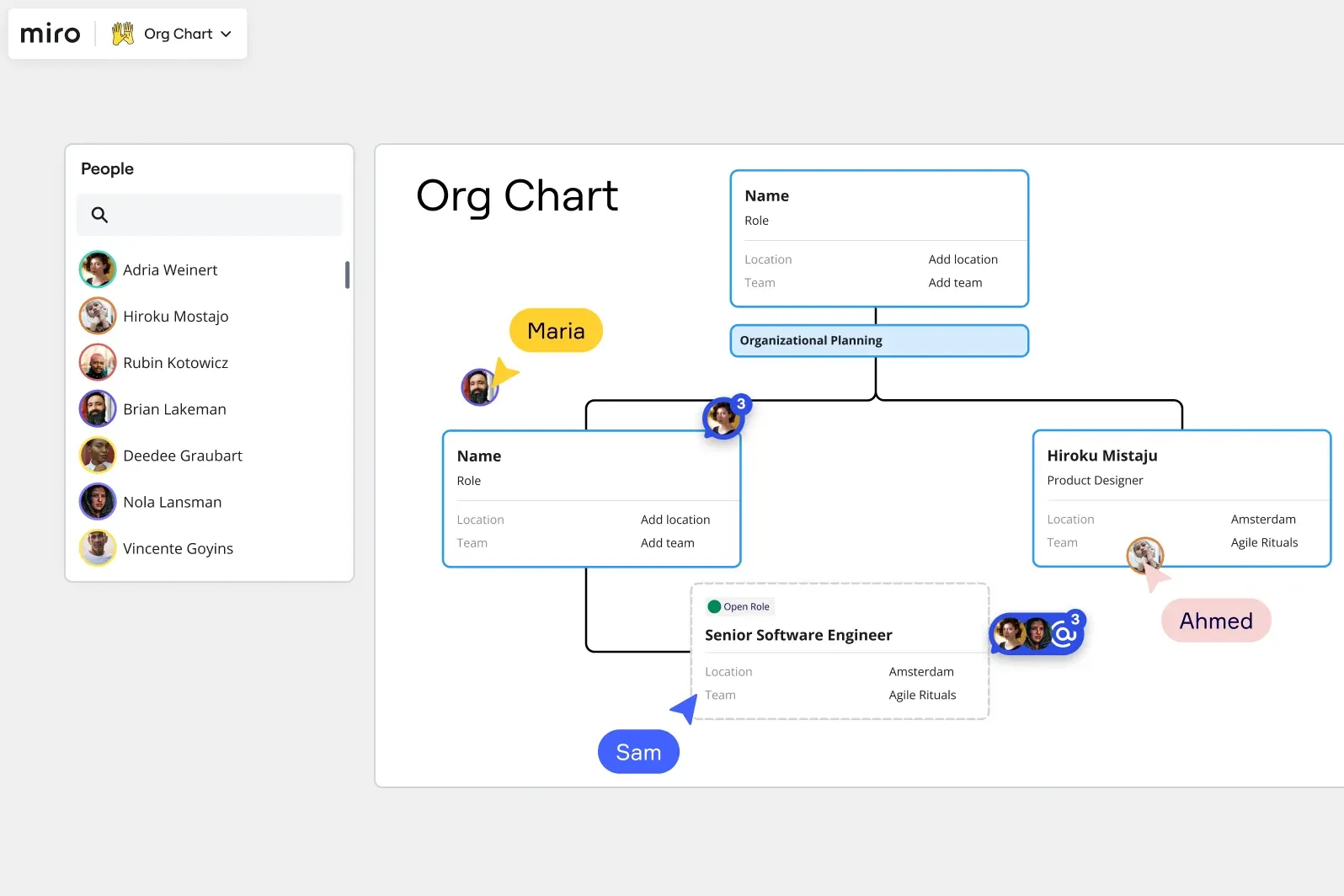Choose Rubin Kotowicz in the People list
This screenshot has height=896, width=1344.
175,362
